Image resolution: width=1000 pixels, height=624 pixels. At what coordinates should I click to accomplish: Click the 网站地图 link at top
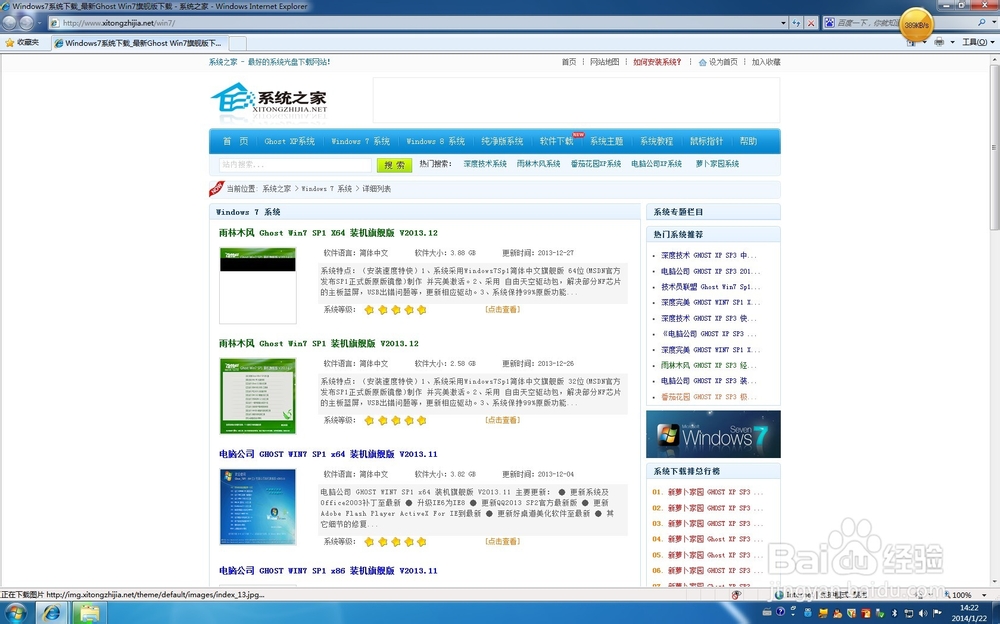coord(605,62)
